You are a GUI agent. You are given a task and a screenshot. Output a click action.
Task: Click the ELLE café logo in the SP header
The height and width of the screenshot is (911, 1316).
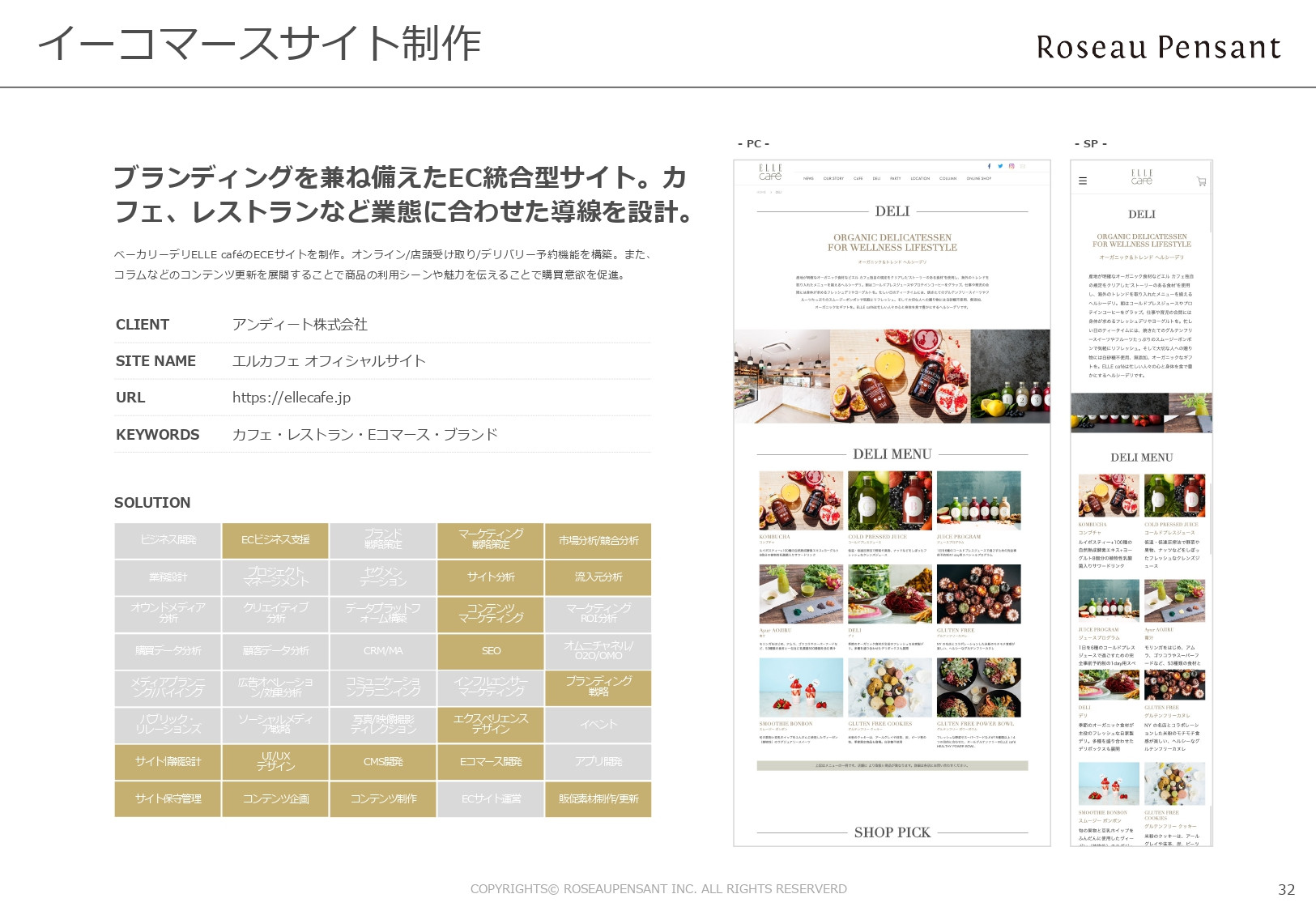click(1142, 177)
